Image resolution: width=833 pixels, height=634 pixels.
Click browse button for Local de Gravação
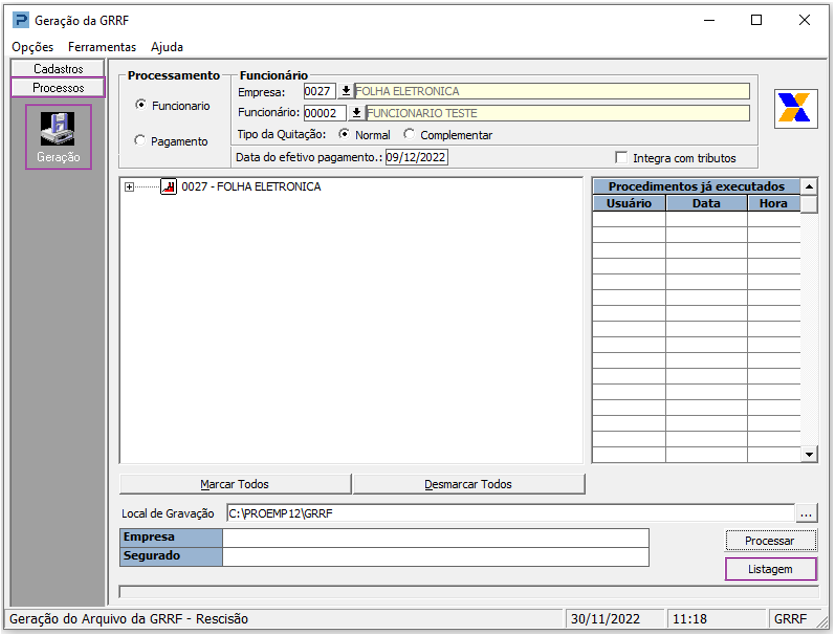(x=806, y=513)
